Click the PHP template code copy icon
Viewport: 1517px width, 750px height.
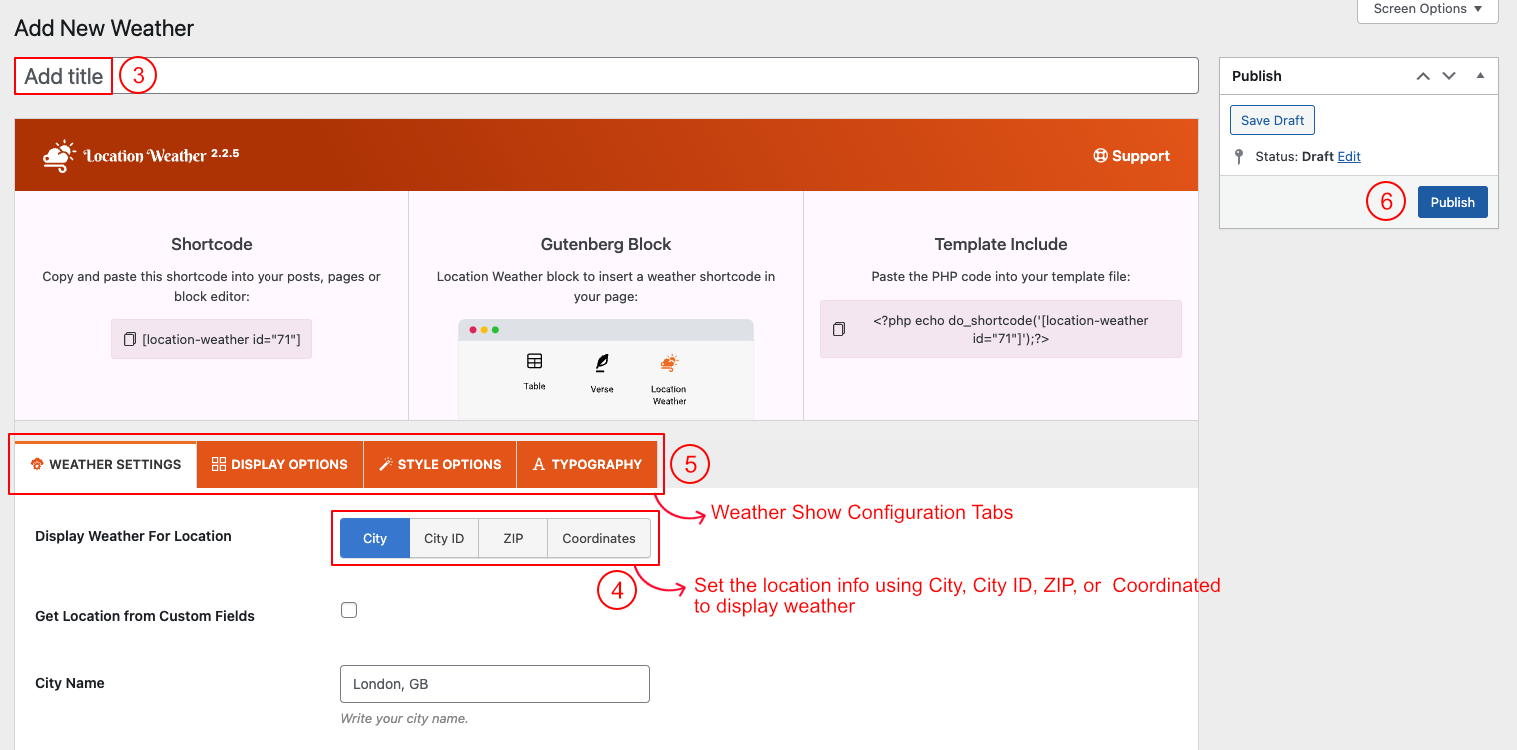(x=839, y=329)
